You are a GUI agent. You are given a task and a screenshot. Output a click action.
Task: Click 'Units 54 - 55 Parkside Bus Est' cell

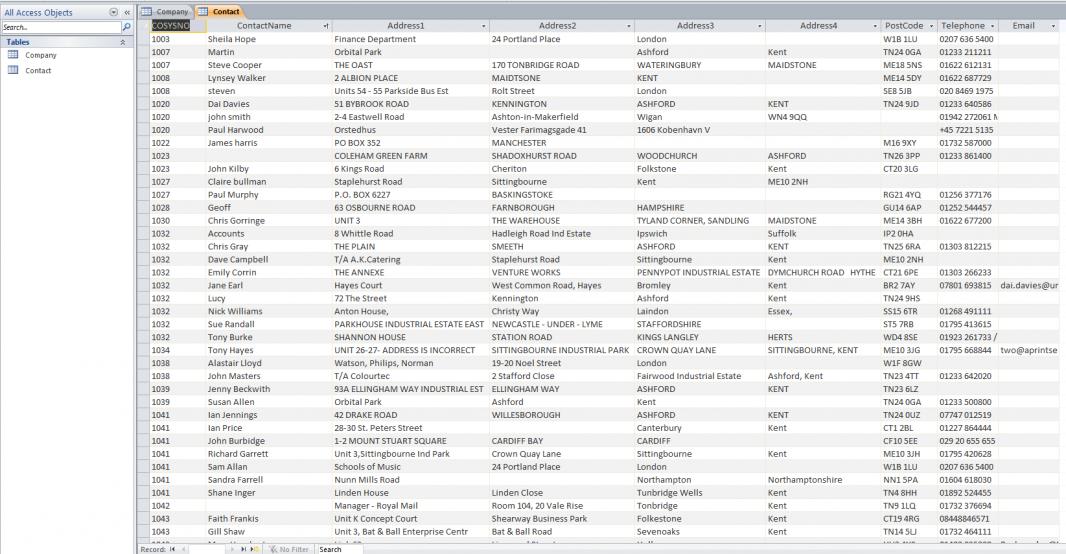410,91
